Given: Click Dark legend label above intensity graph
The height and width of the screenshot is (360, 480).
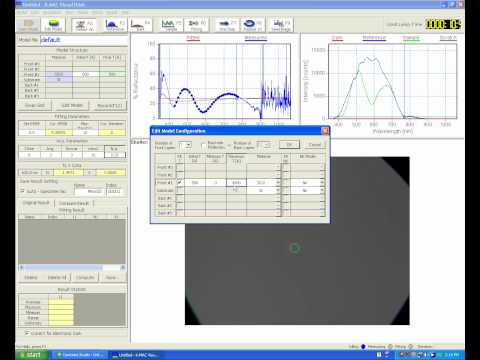Looking at the screenshot, I should pos(337,38).
